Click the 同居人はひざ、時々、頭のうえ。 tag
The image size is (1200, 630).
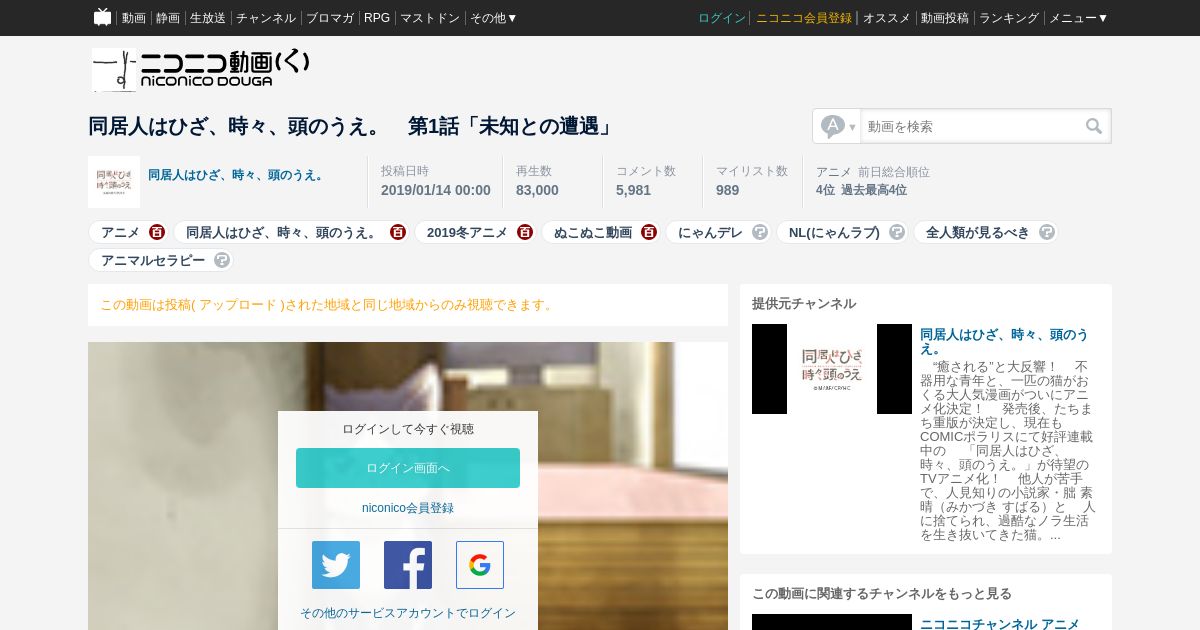coord(283,232)
